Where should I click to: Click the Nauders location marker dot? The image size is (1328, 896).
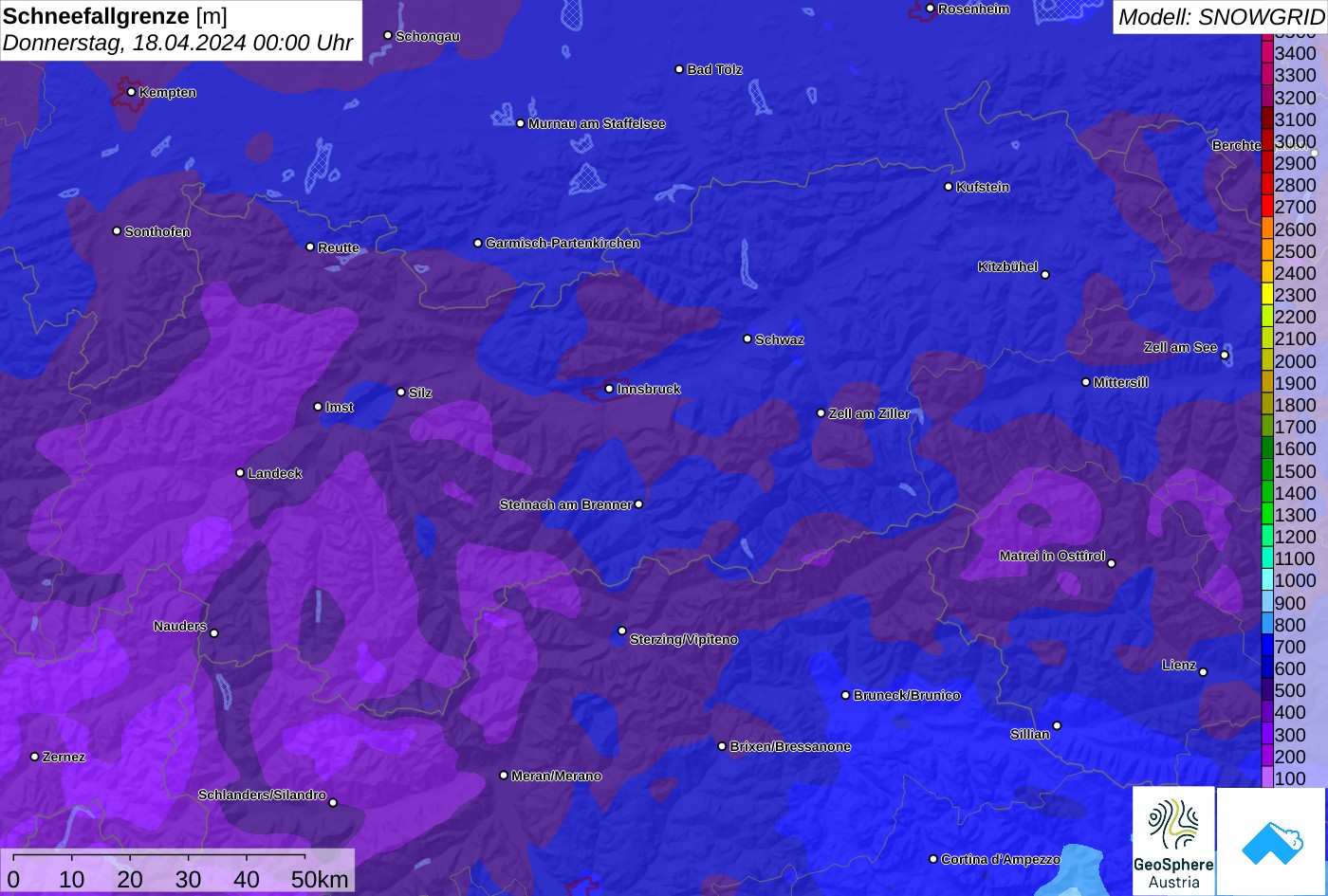tap(214, 633)
